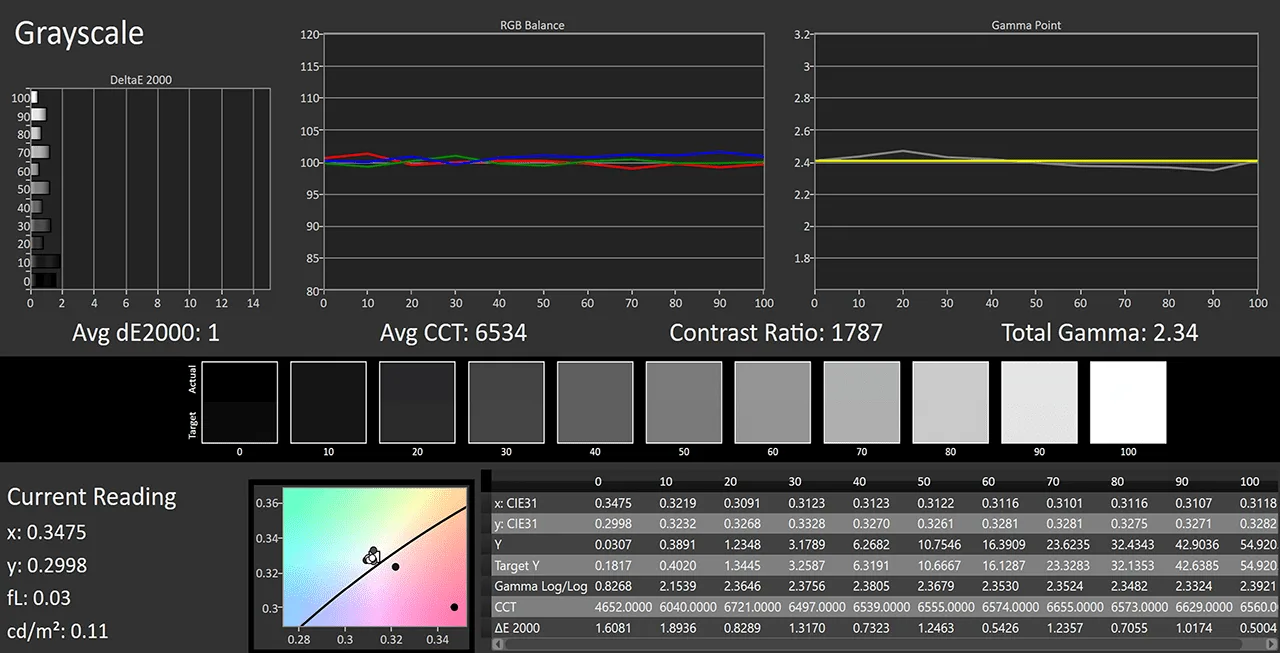Click the 70 percent grayscale swatch
1280x653 pixels.
coord(861,402)
